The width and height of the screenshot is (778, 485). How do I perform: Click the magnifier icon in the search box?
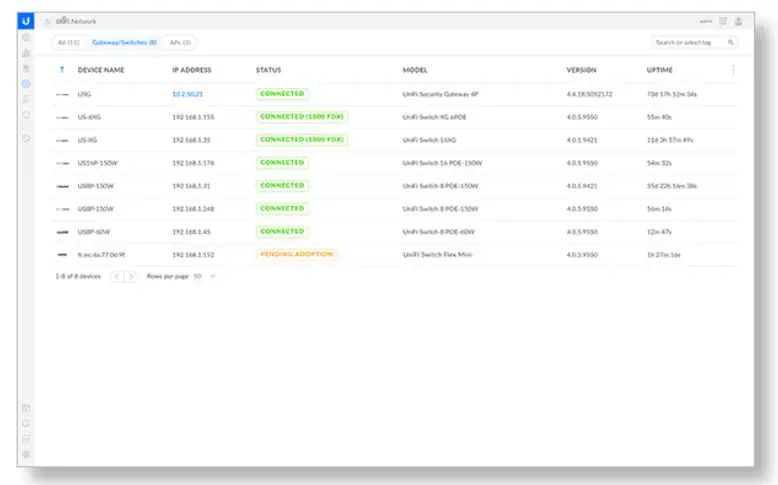(x=730, y=42)
